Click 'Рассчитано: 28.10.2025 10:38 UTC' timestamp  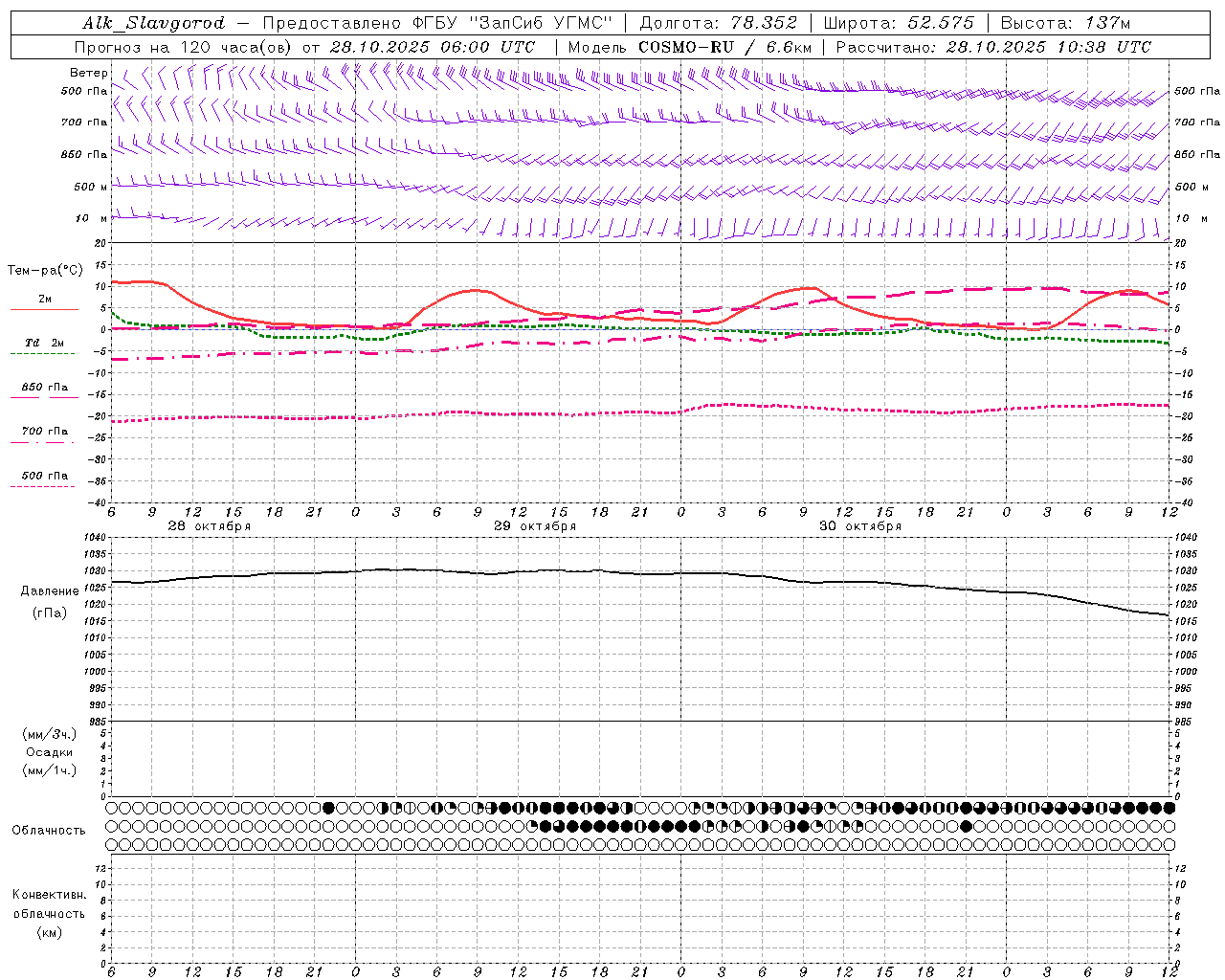(993, 47)
